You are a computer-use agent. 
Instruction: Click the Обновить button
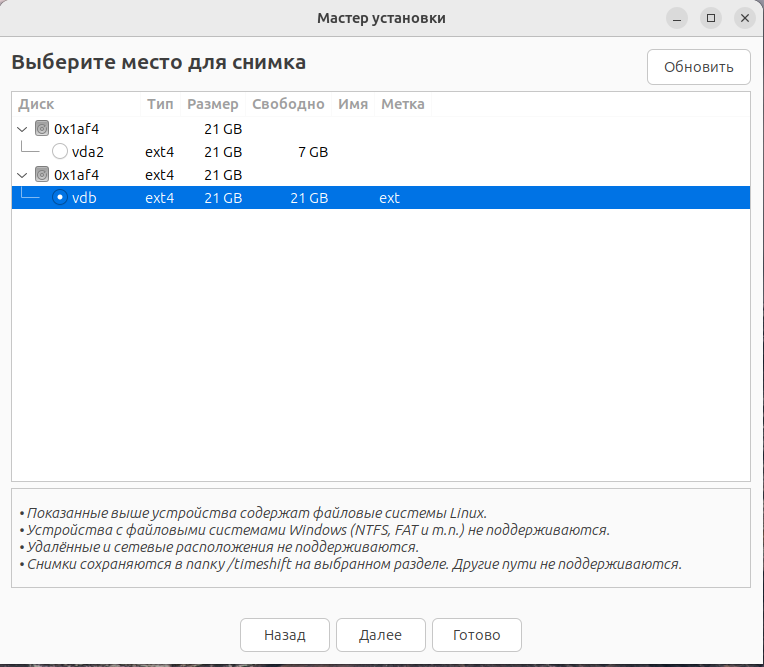[699, 67]
